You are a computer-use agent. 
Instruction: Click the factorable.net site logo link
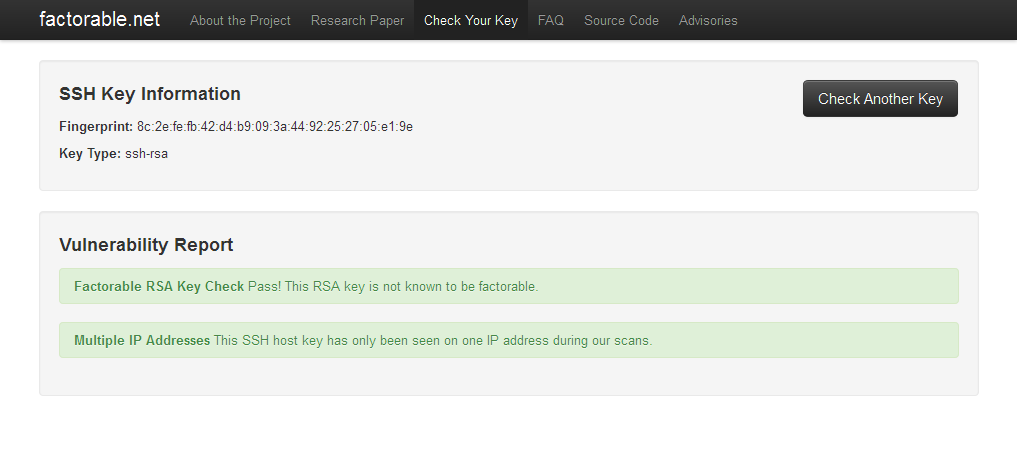tap(99, 19)
